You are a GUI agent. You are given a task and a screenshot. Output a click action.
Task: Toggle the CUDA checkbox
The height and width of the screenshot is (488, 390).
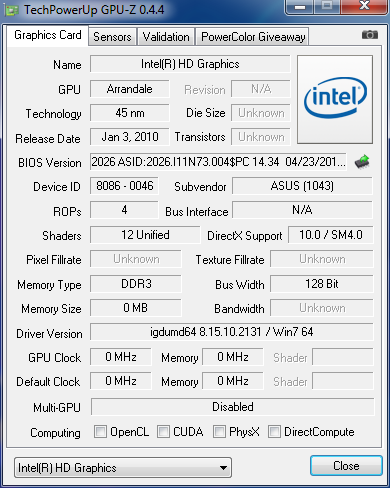click(x=163, y=431)
